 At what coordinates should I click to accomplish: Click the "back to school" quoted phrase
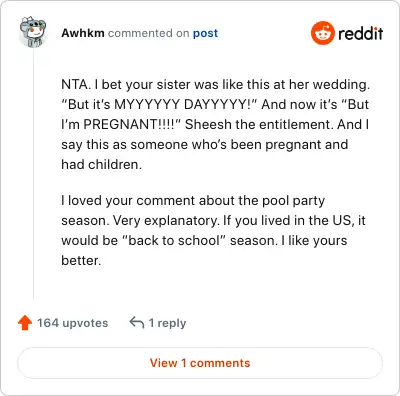(173, 240)
